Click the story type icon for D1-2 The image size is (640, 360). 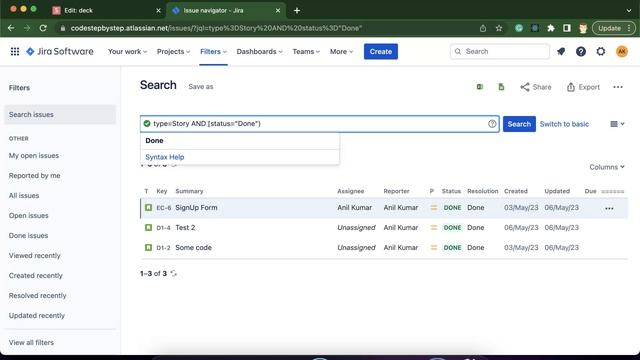click(x=148, y=247)
